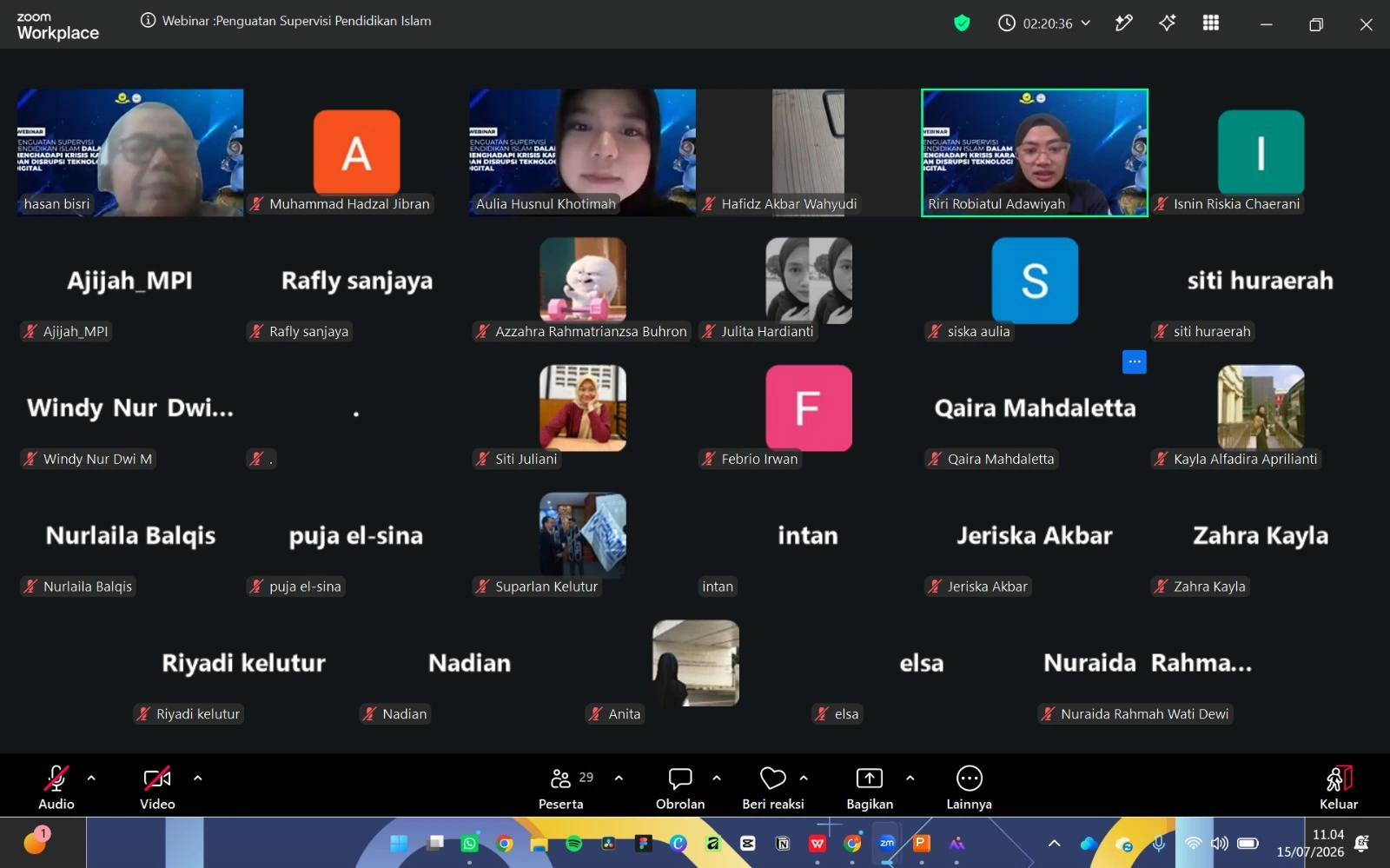The image size is (1390, 868).
Task: Expand the Peserta options arrow
Action: [619, 779]
